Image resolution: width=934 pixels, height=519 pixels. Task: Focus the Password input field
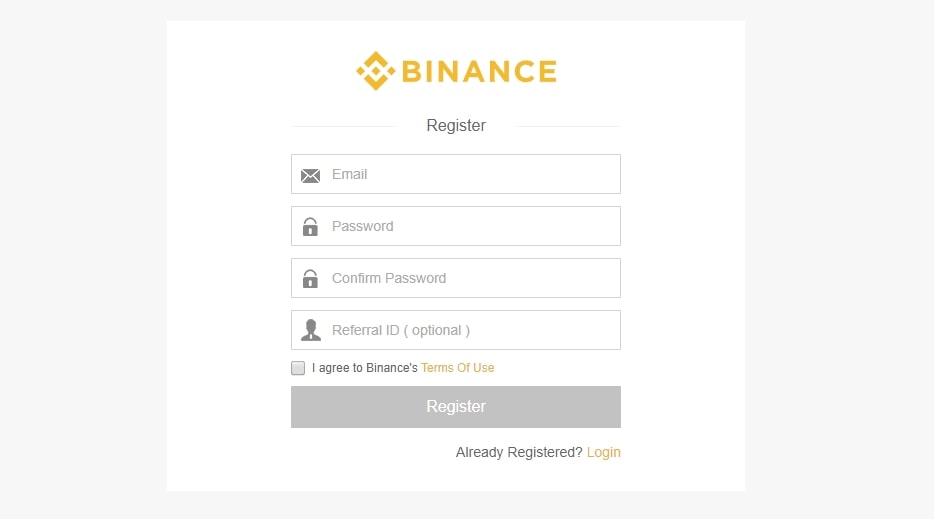pyautogui.click(x=456, y=226)
